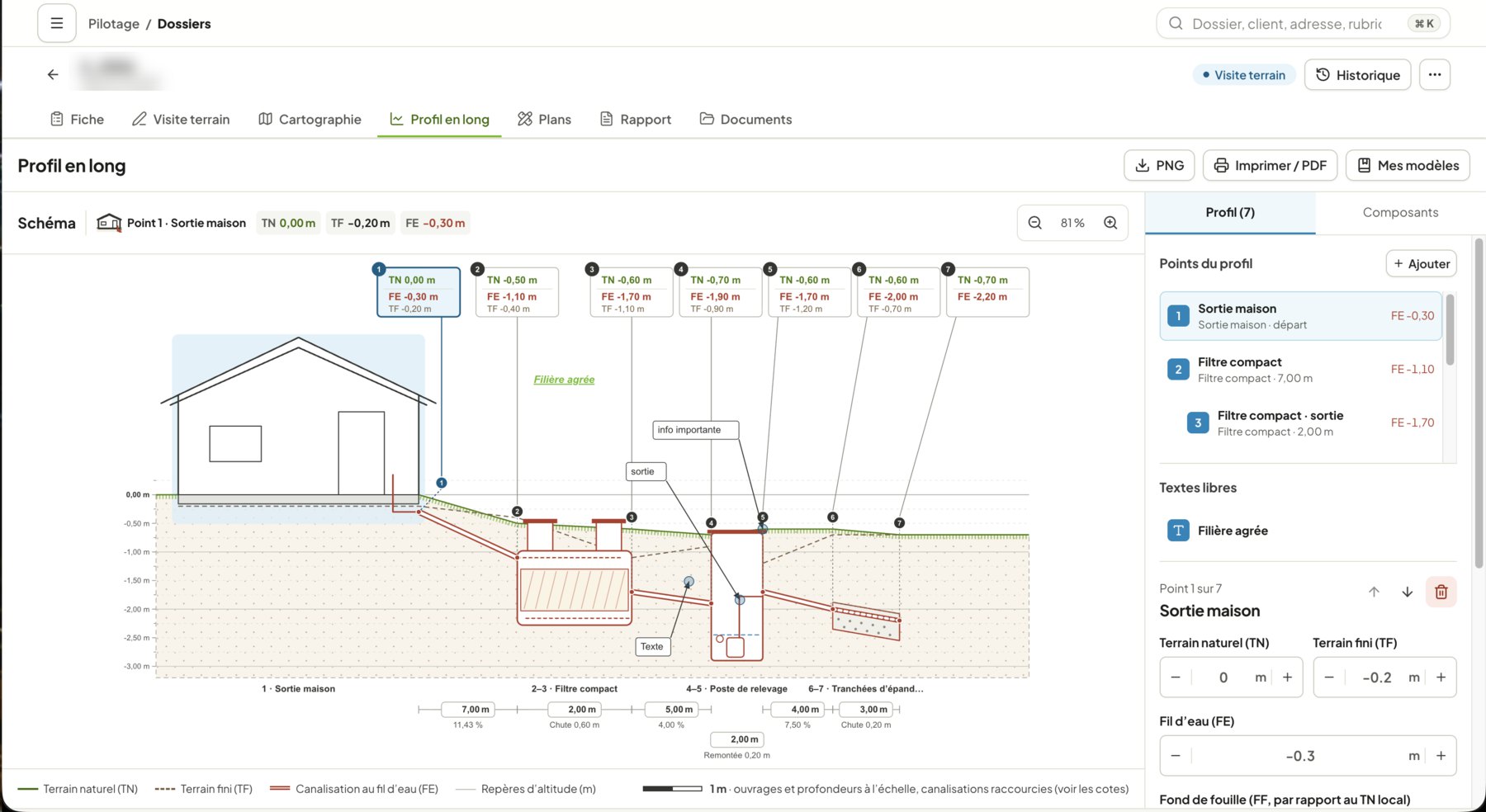
Task: Click the Visite terrain status badge
Action: 1244,75
